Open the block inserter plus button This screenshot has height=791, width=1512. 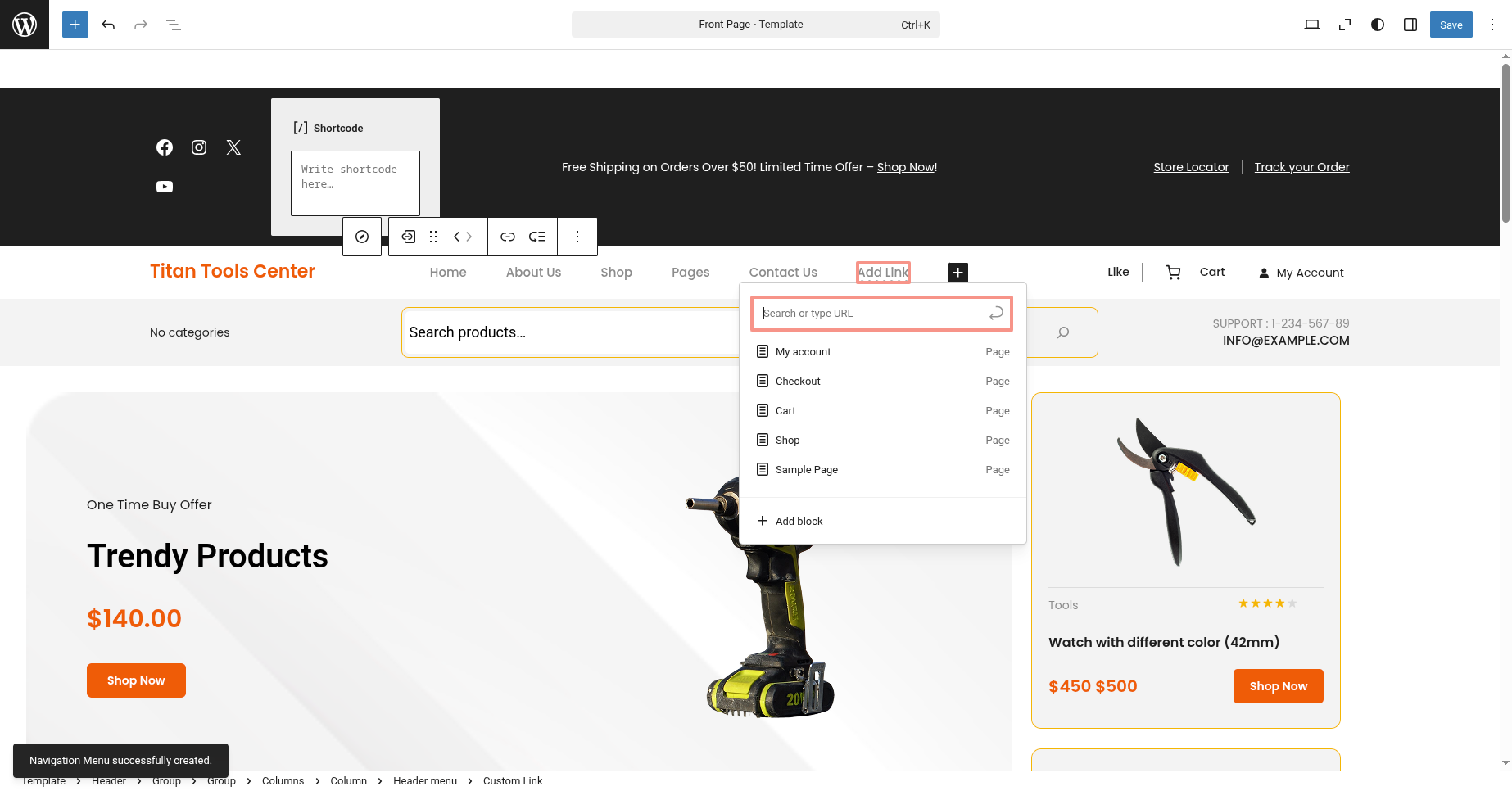75,25
